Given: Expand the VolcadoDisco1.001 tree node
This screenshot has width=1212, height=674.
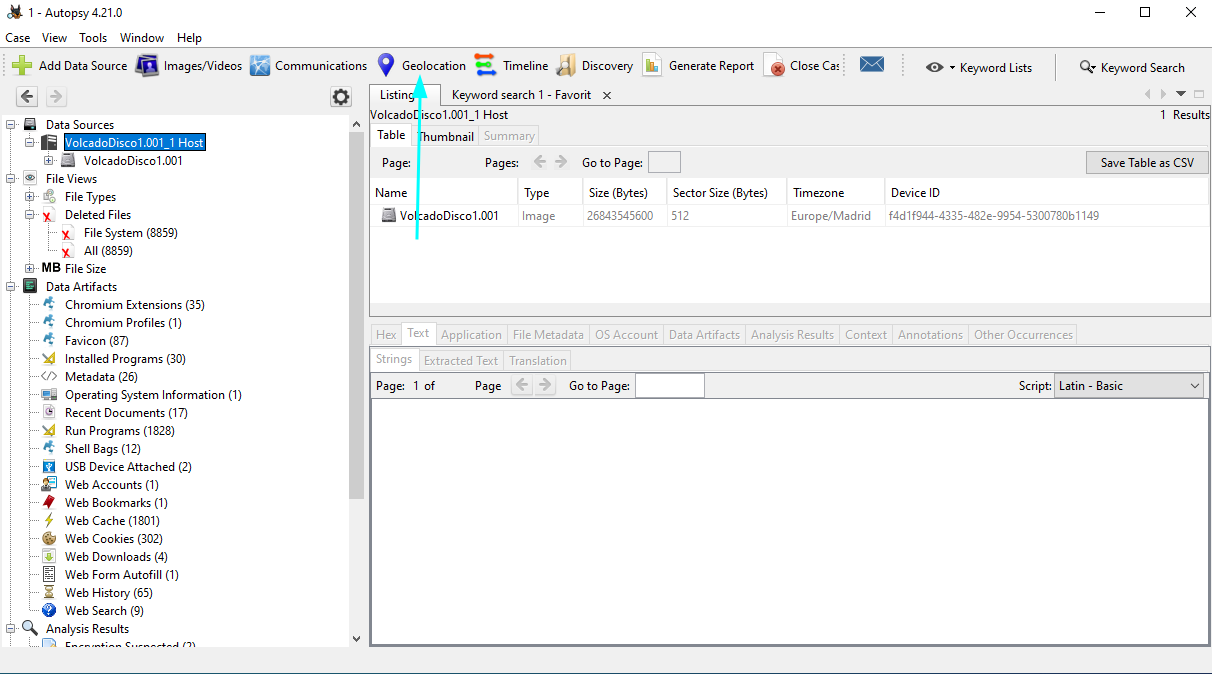Looking at the screenshot, I should point(49,160).
